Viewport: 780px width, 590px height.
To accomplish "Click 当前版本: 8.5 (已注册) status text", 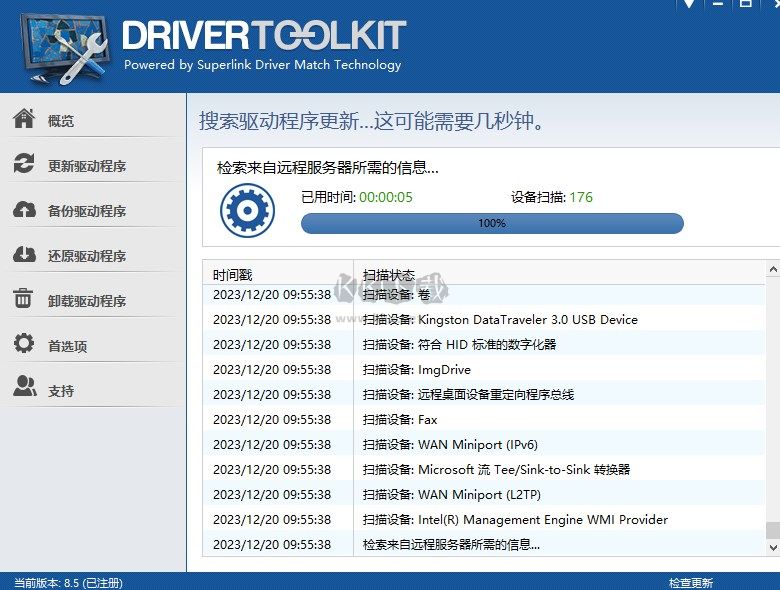I will [x=68, y=583].
